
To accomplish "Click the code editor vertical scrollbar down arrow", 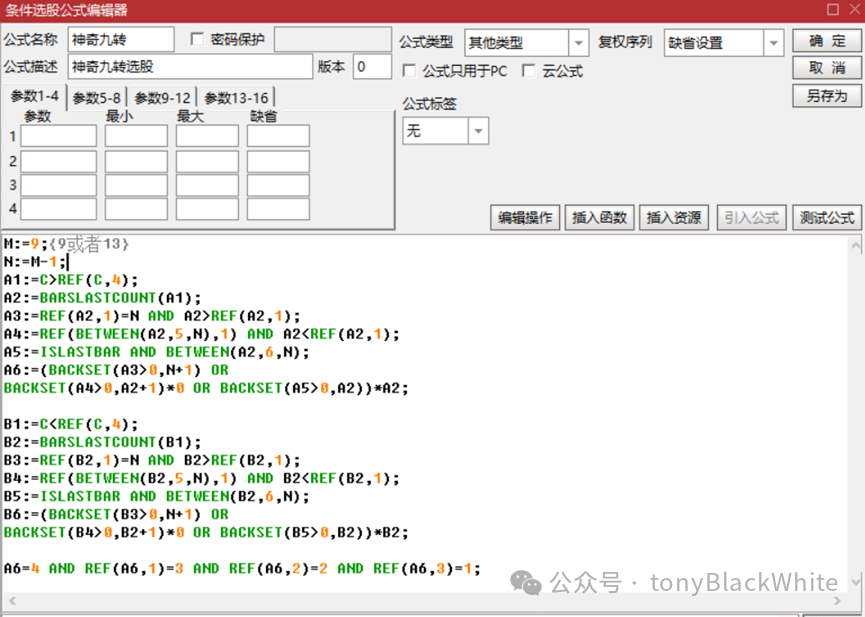I will 856,581.
